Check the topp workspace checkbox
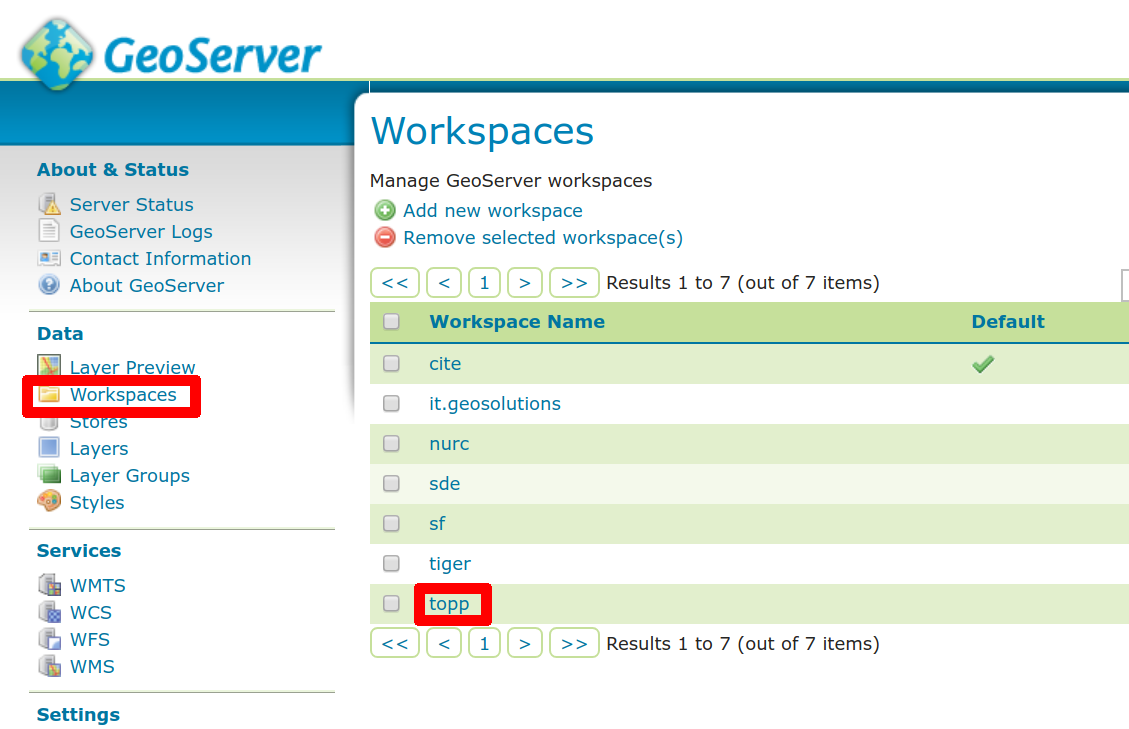Image resolution: width=1129 pixels, height=729 pixels. (391, 603)
